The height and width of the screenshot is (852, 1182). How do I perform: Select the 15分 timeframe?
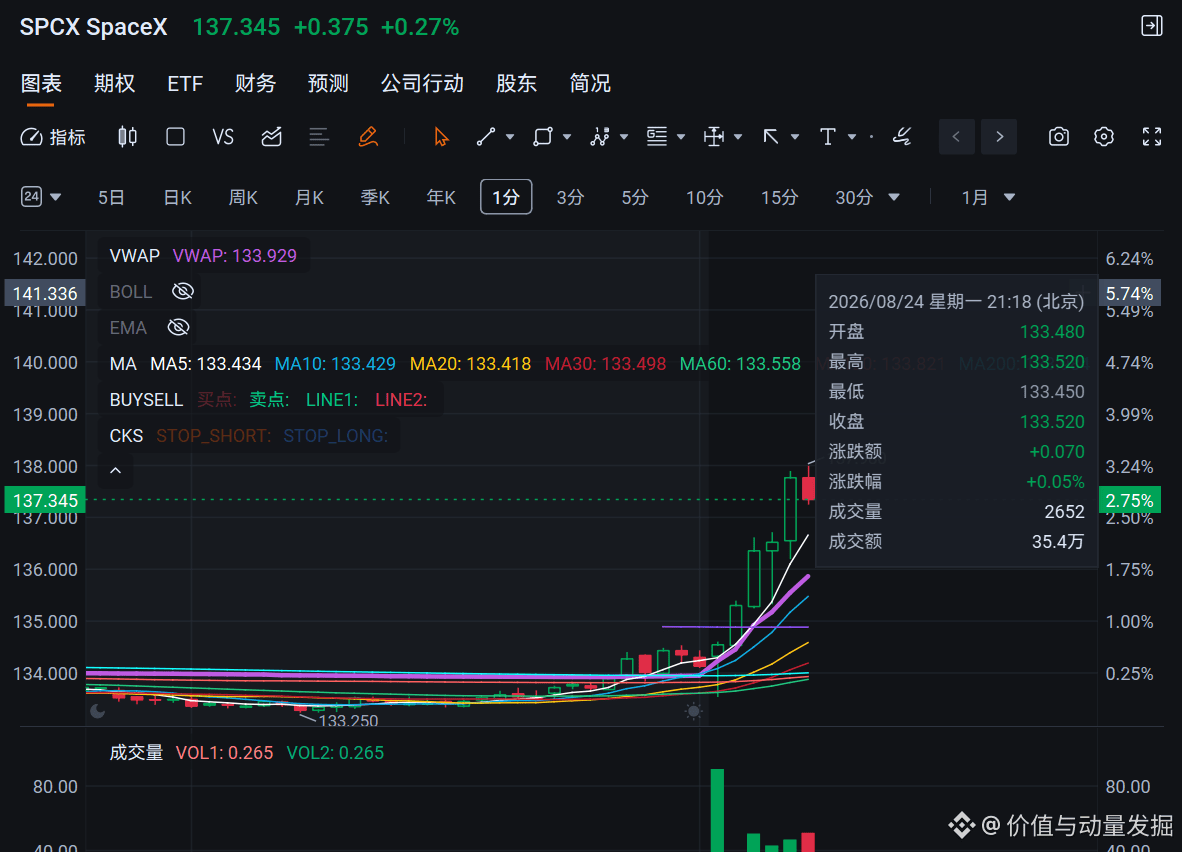tap(779, 198)
